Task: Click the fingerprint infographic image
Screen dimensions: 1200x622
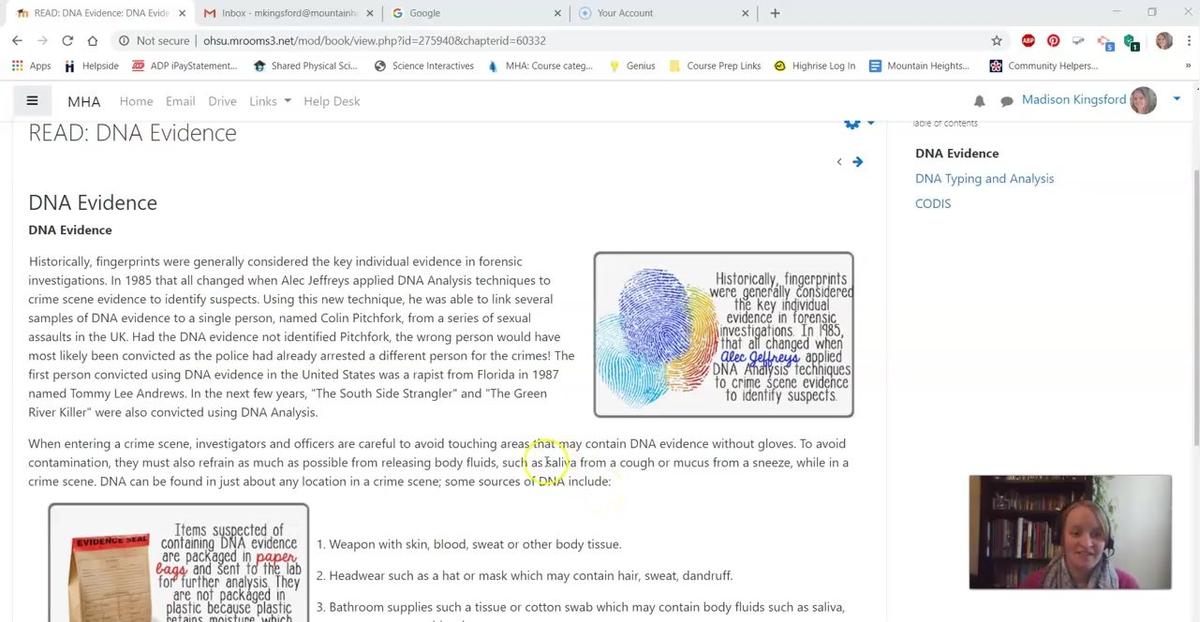Action: [724, 334]
